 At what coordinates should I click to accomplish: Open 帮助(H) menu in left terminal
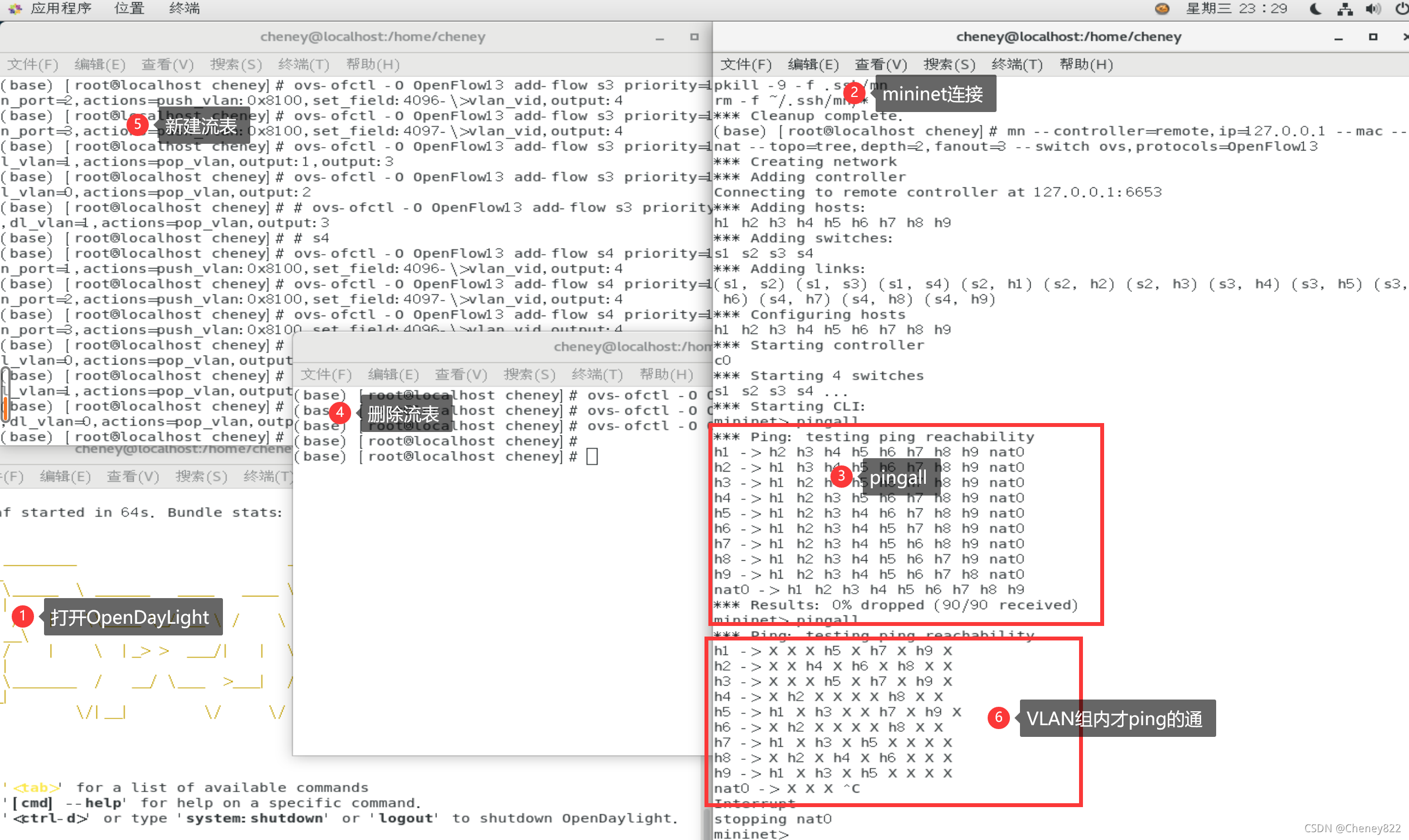[373, 65]
